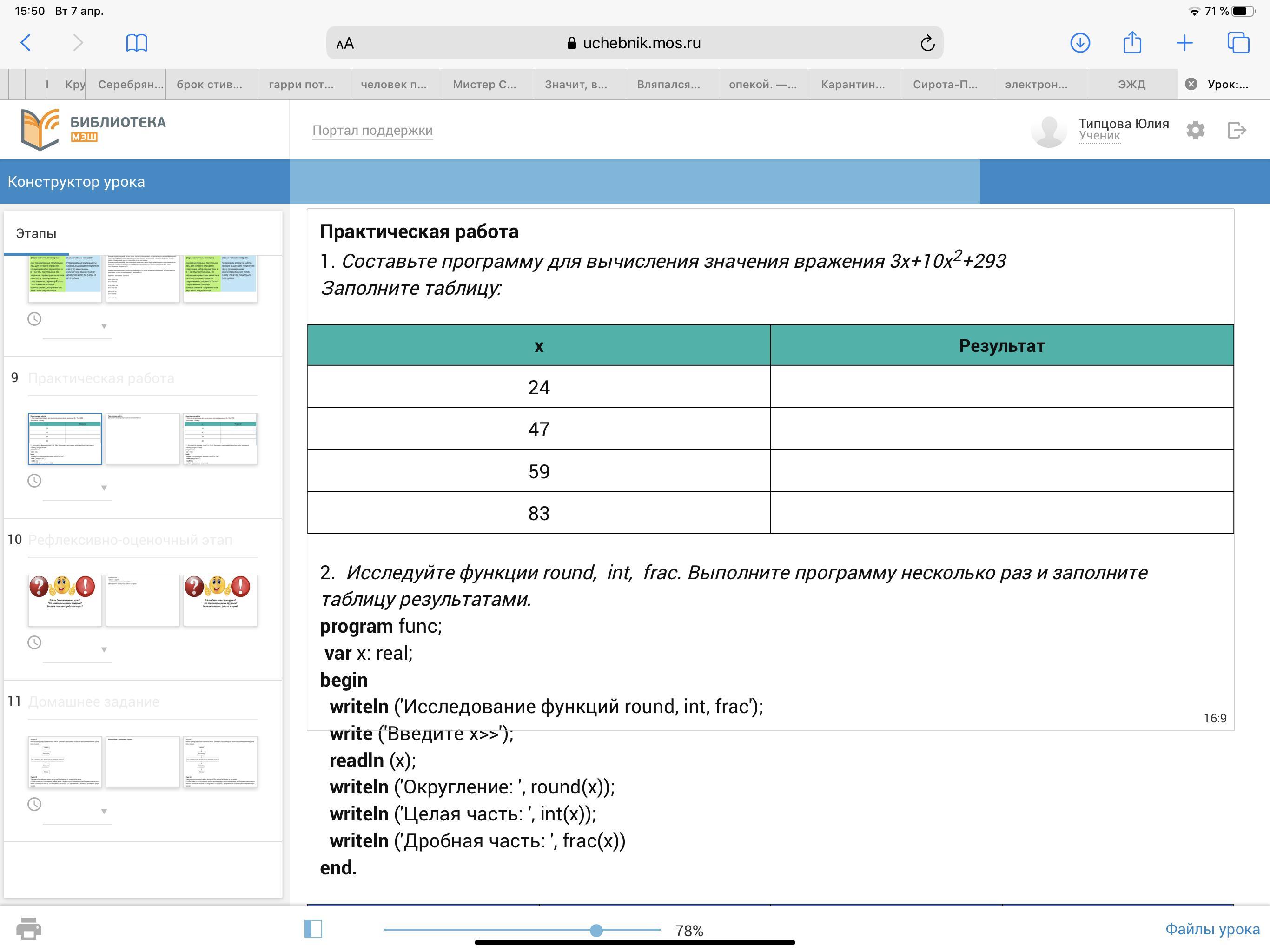The width and height of the screenshot is (1270, 952).
Task: Open Safari downloads icon
Action: tap(1080, 42)
